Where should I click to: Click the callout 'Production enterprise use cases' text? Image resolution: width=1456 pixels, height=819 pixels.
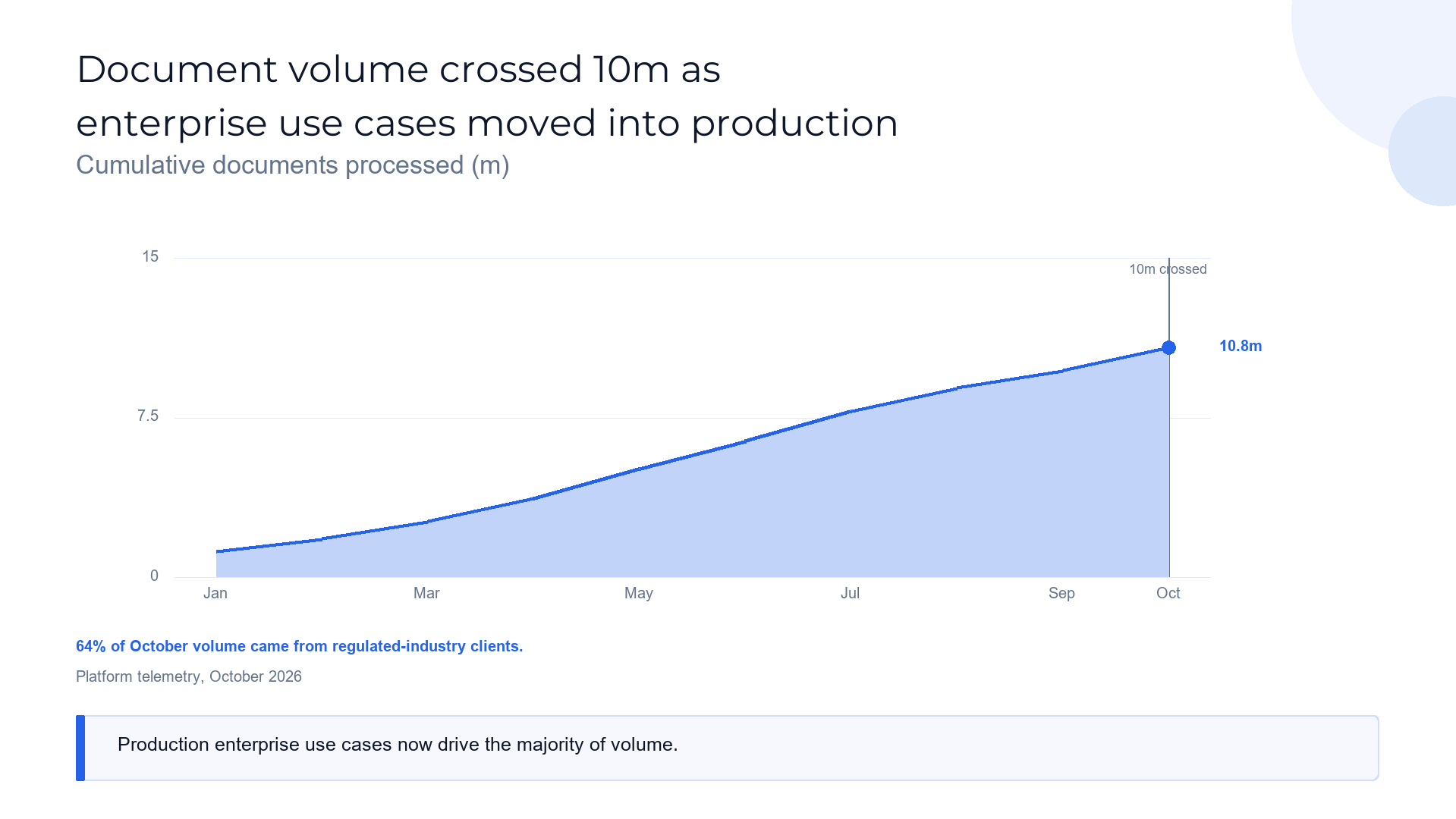click(x=398, y=745)
